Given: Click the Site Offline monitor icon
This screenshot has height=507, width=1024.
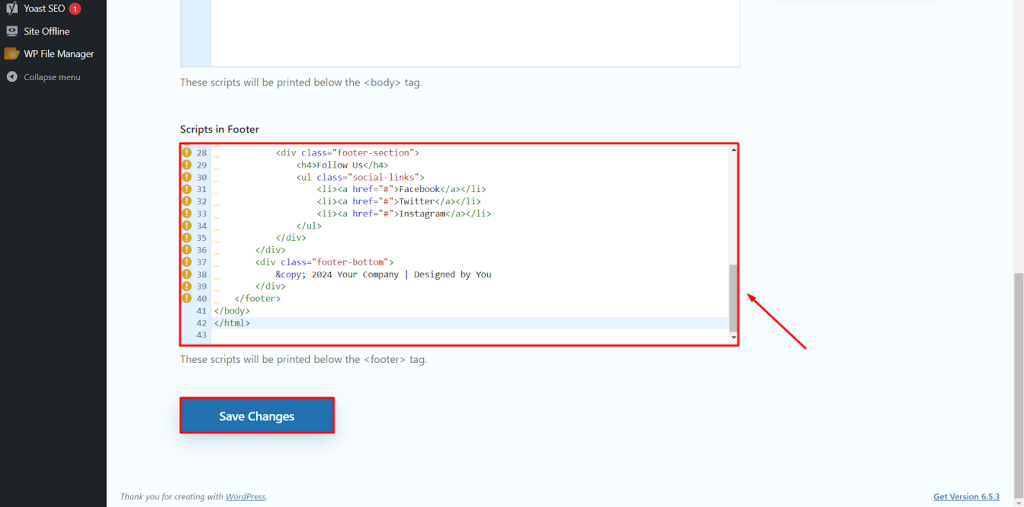Looking at the screenshot, I should (11, 31).
